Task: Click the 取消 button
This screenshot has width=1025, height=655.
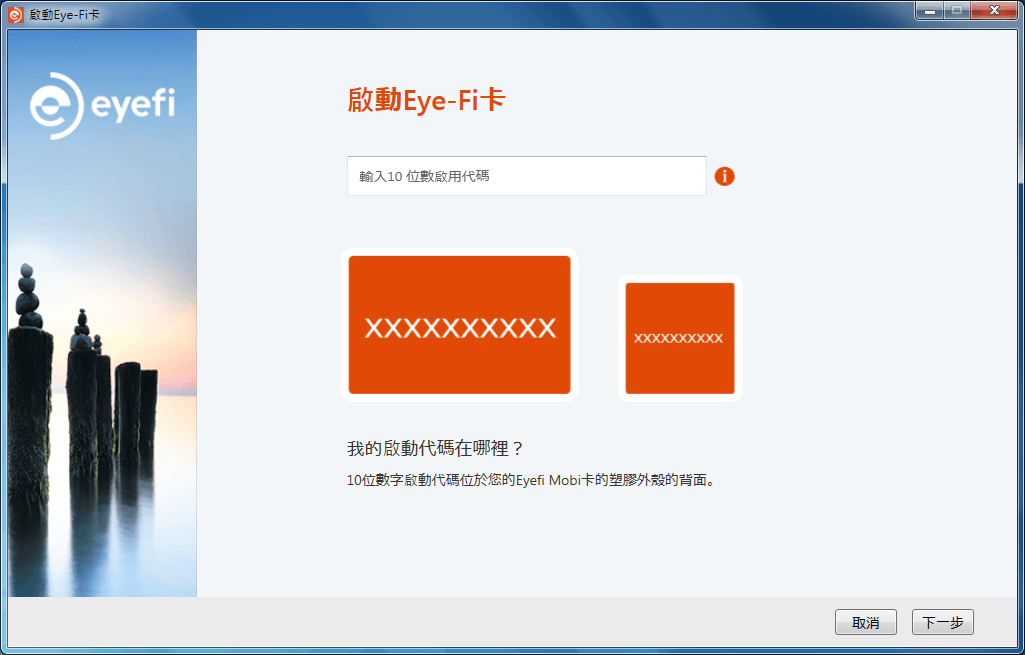Action: tap(865, 621)
